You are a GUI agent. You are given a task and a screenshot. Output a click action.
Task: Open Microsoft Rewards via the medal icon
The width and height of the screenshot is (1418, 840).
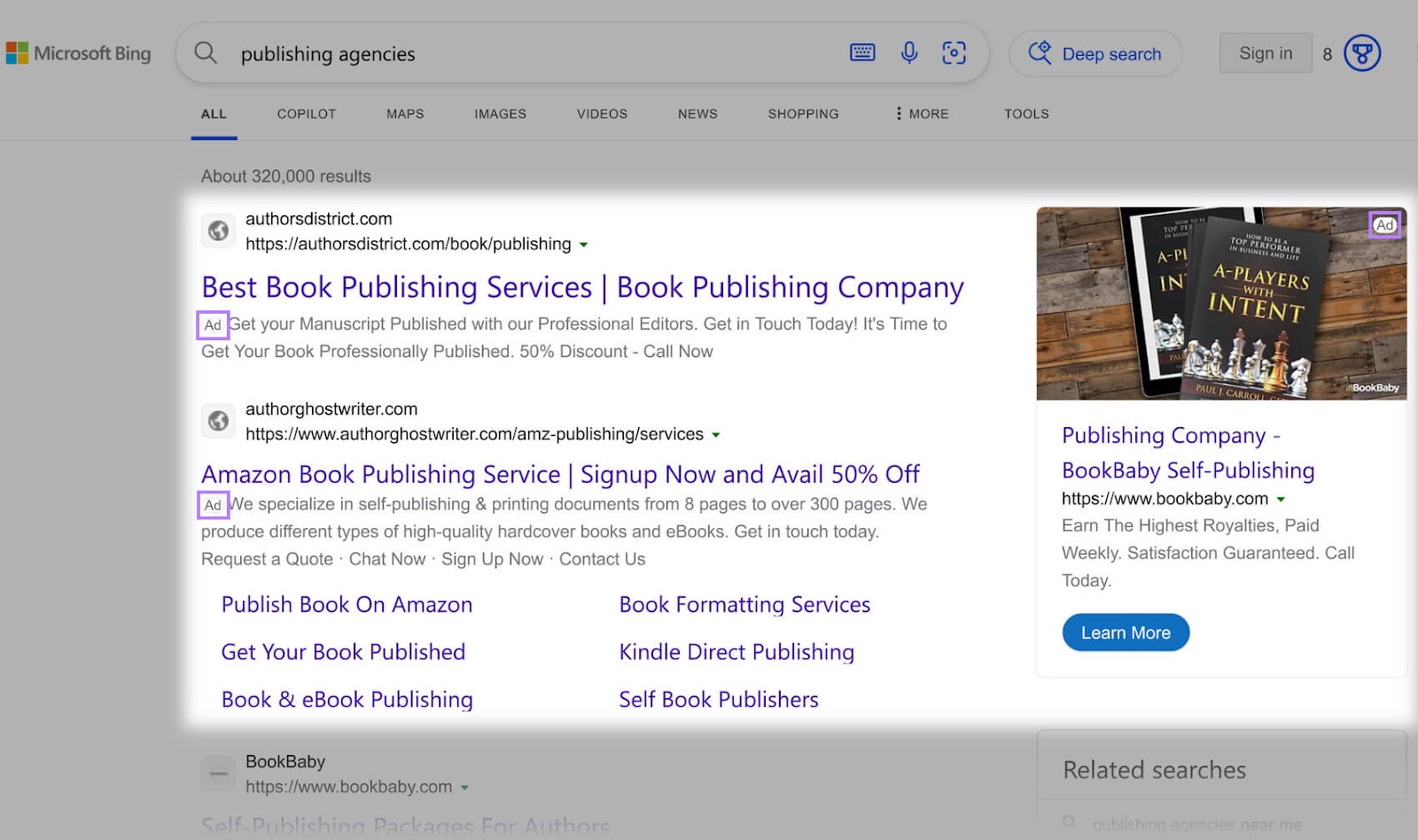click(1360, 53)
